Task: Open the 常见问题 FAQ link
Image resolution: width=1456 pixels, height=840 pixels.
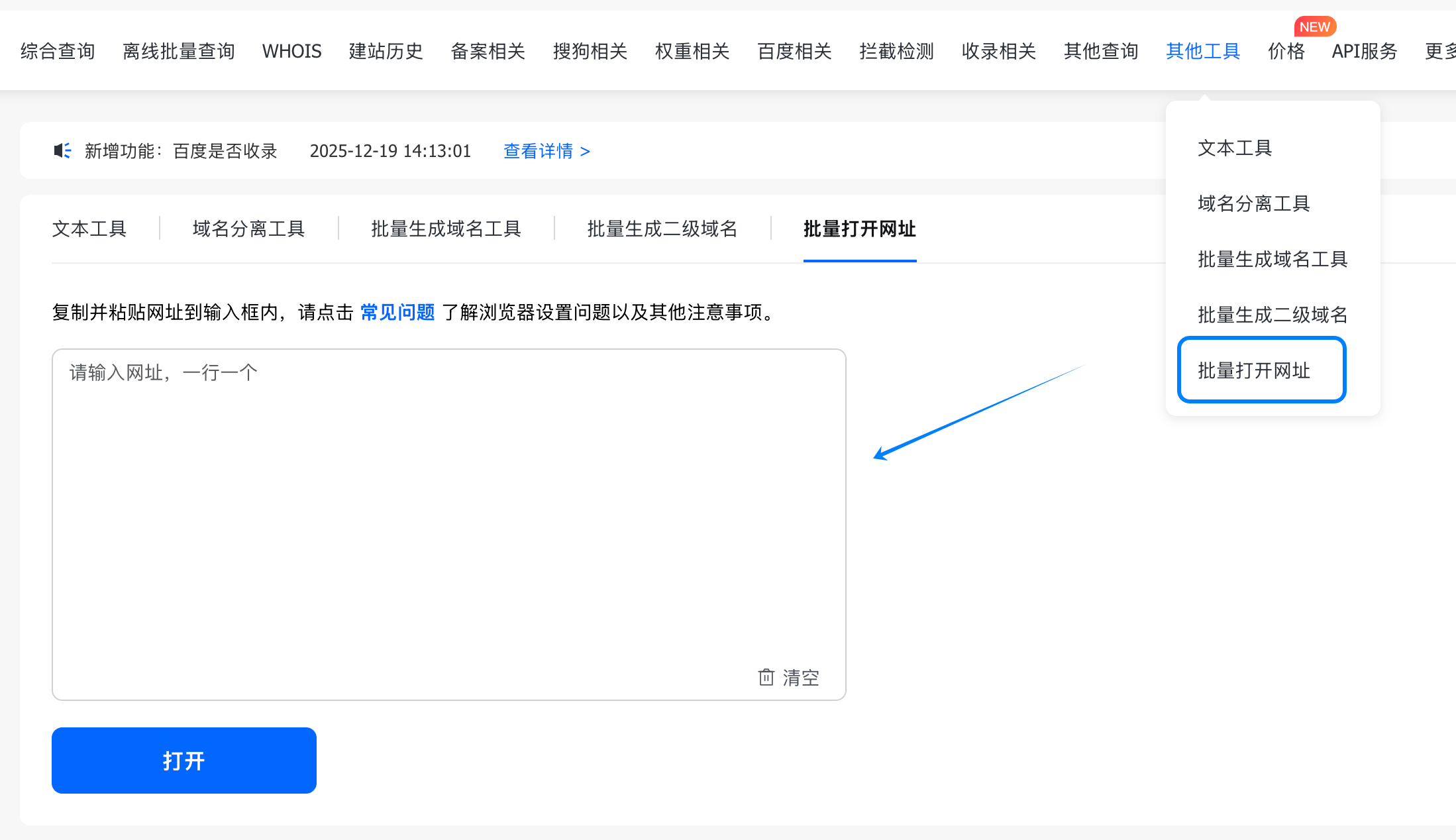Action: [397, 312]
